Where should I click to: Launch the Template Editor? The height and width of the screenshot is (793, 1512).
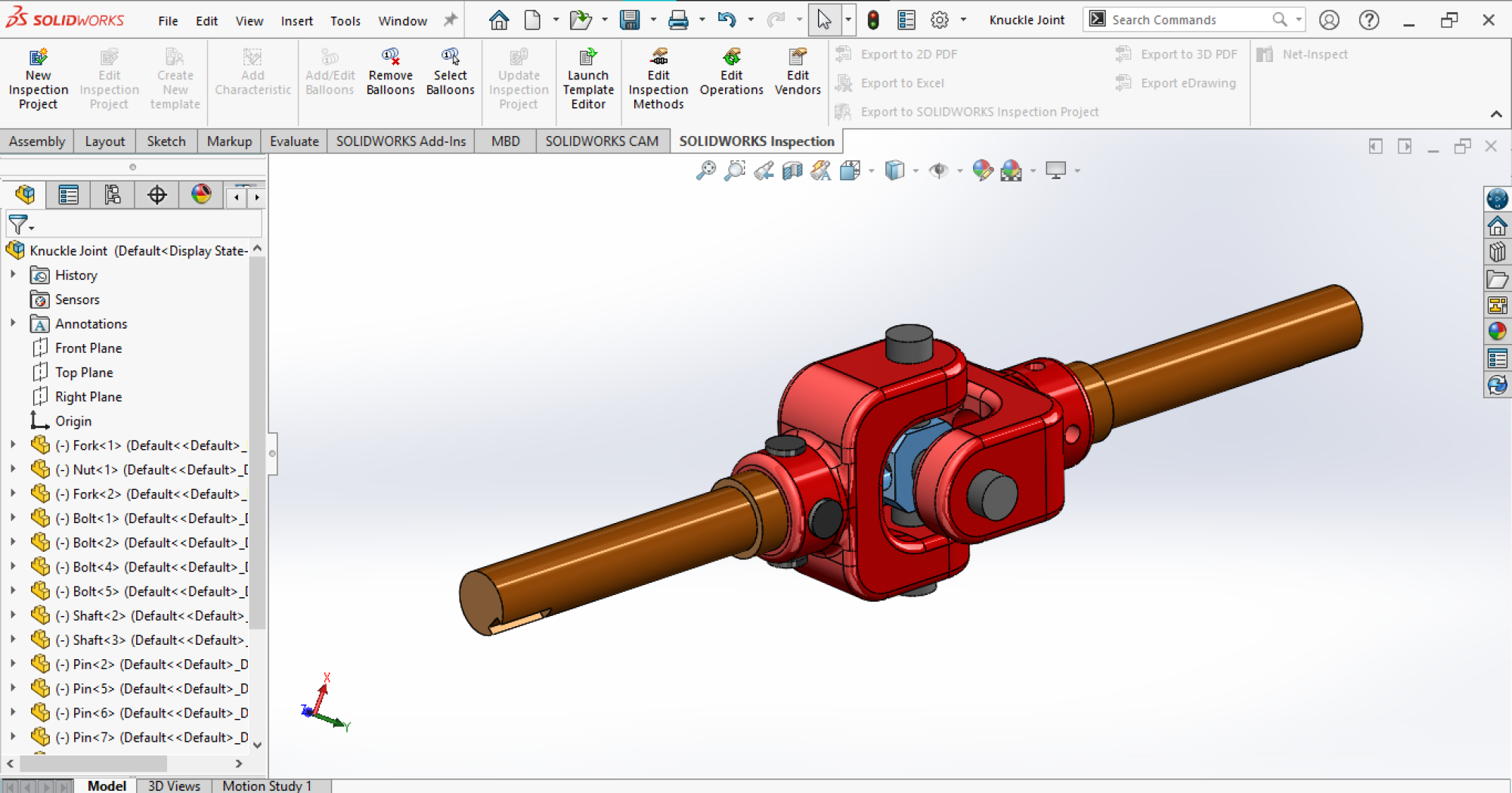tap(588, 76)
